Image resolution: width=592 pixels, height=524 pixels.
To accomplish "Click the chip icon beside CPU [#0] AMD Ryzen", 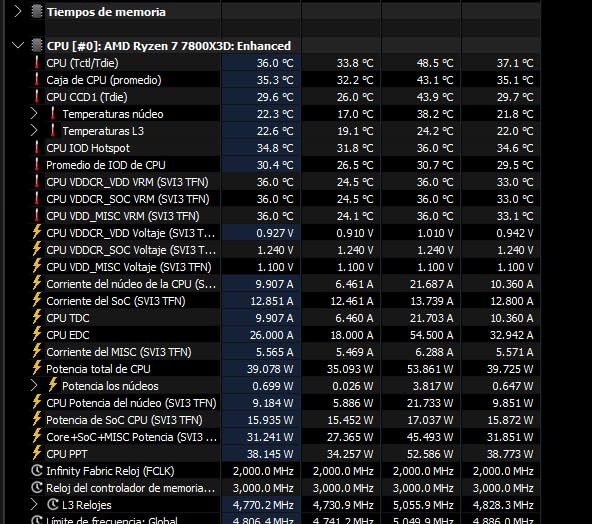I will click(37, 46).
